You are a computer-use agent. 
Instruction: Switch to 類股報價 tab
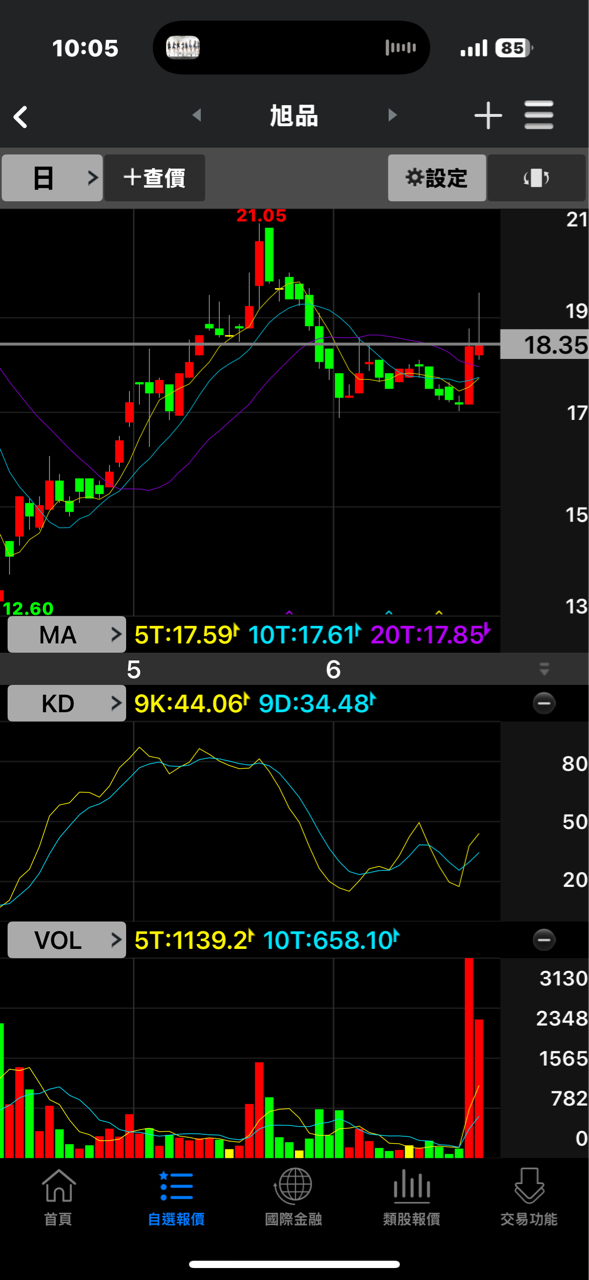pyautogui.click(x=411, y=1198)
